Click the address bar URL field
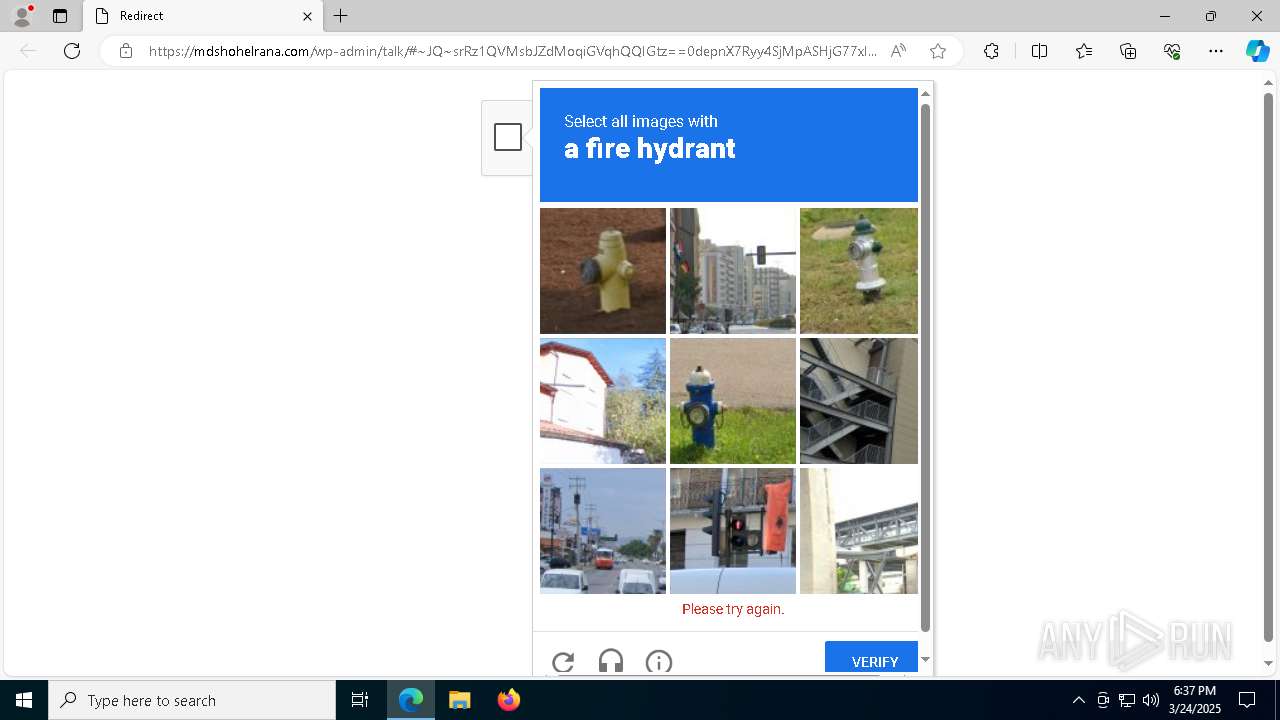This screenshot has width=1280, height=720. coord(513,51)
